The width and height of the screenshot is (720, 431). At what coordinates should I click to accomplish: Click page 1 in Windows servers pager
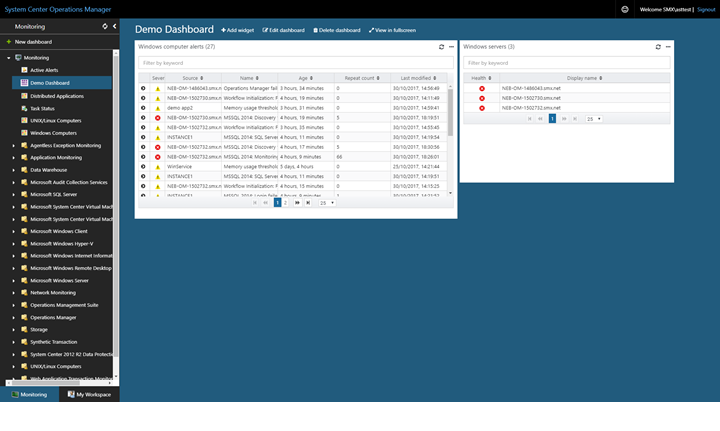point(552,119)
